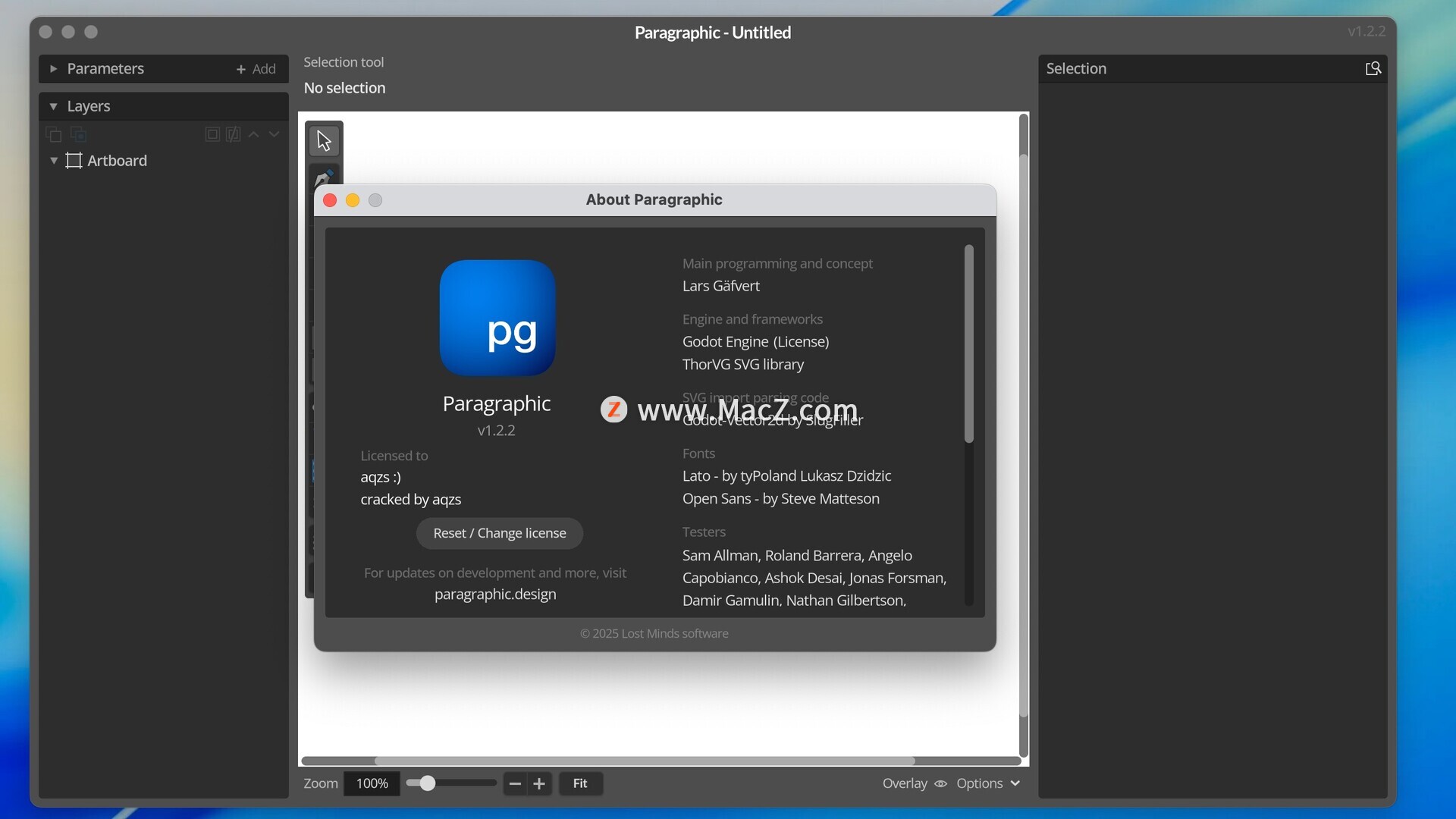Move layer up with the up chevron
This screenshot has height=819, width=1456.
point(254,134)
